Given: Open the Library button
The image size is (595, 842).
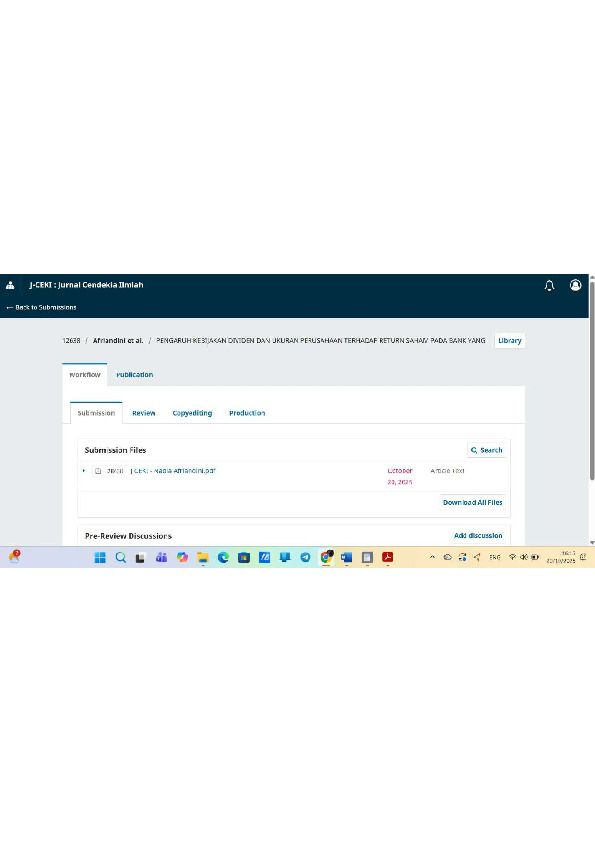Looking at the screenshot, I should [510, 340].
